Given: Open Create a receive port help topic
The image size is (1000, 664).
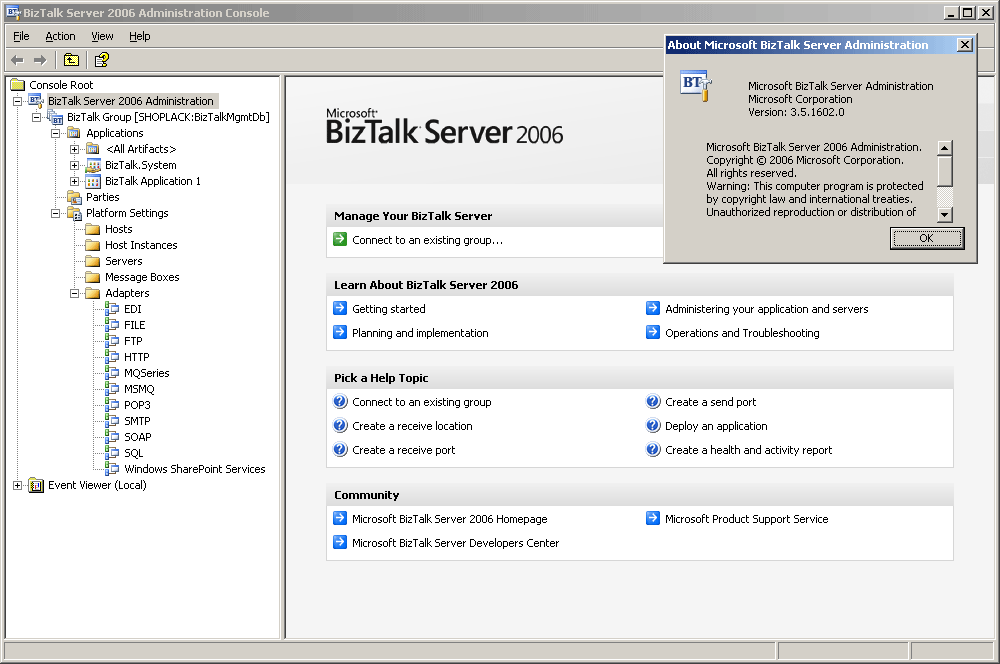Looking at the screenshot, I should click(x=404, y=450).
